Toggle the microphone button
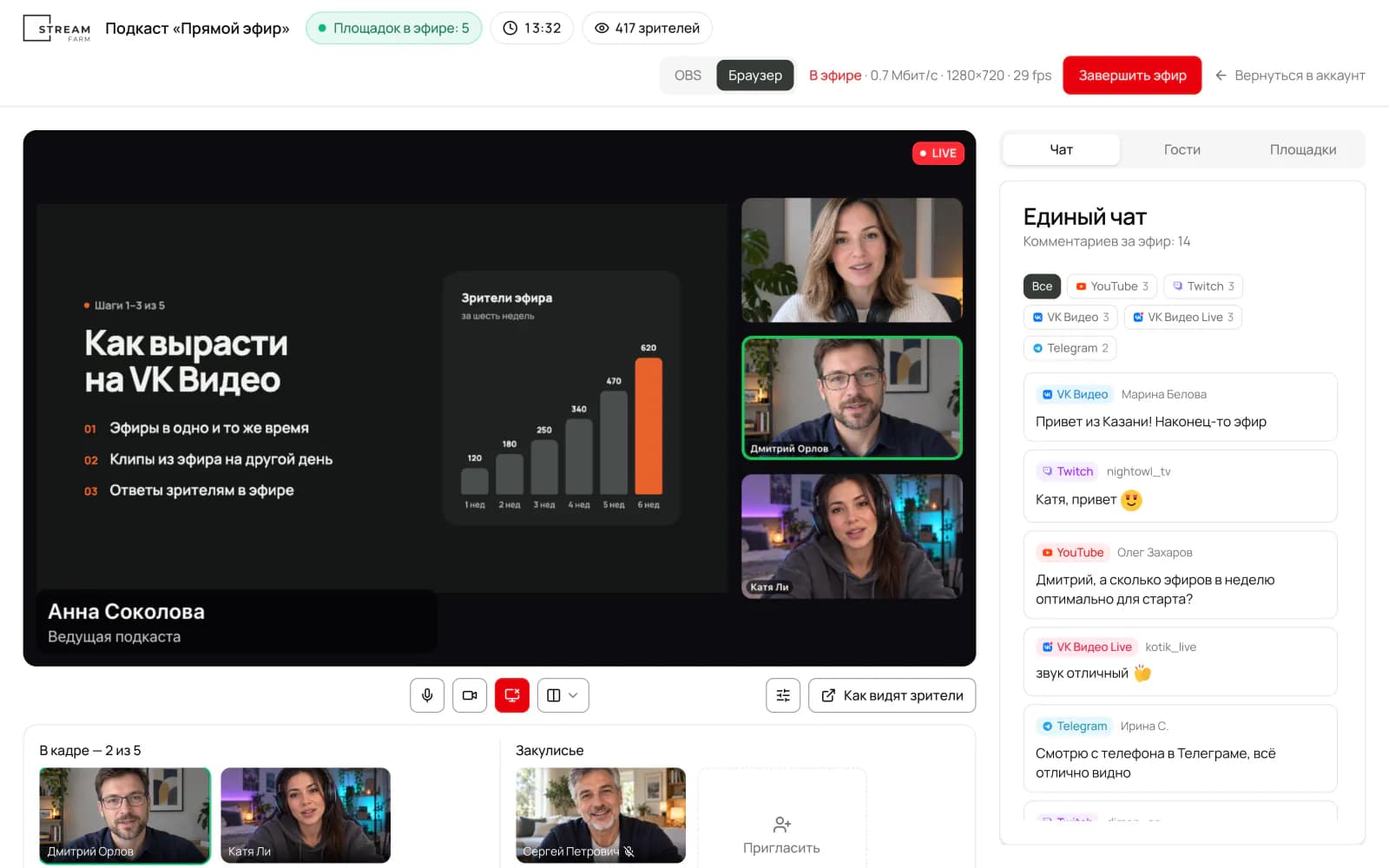This screenshot has width=1389, height=868. (427, 695)
